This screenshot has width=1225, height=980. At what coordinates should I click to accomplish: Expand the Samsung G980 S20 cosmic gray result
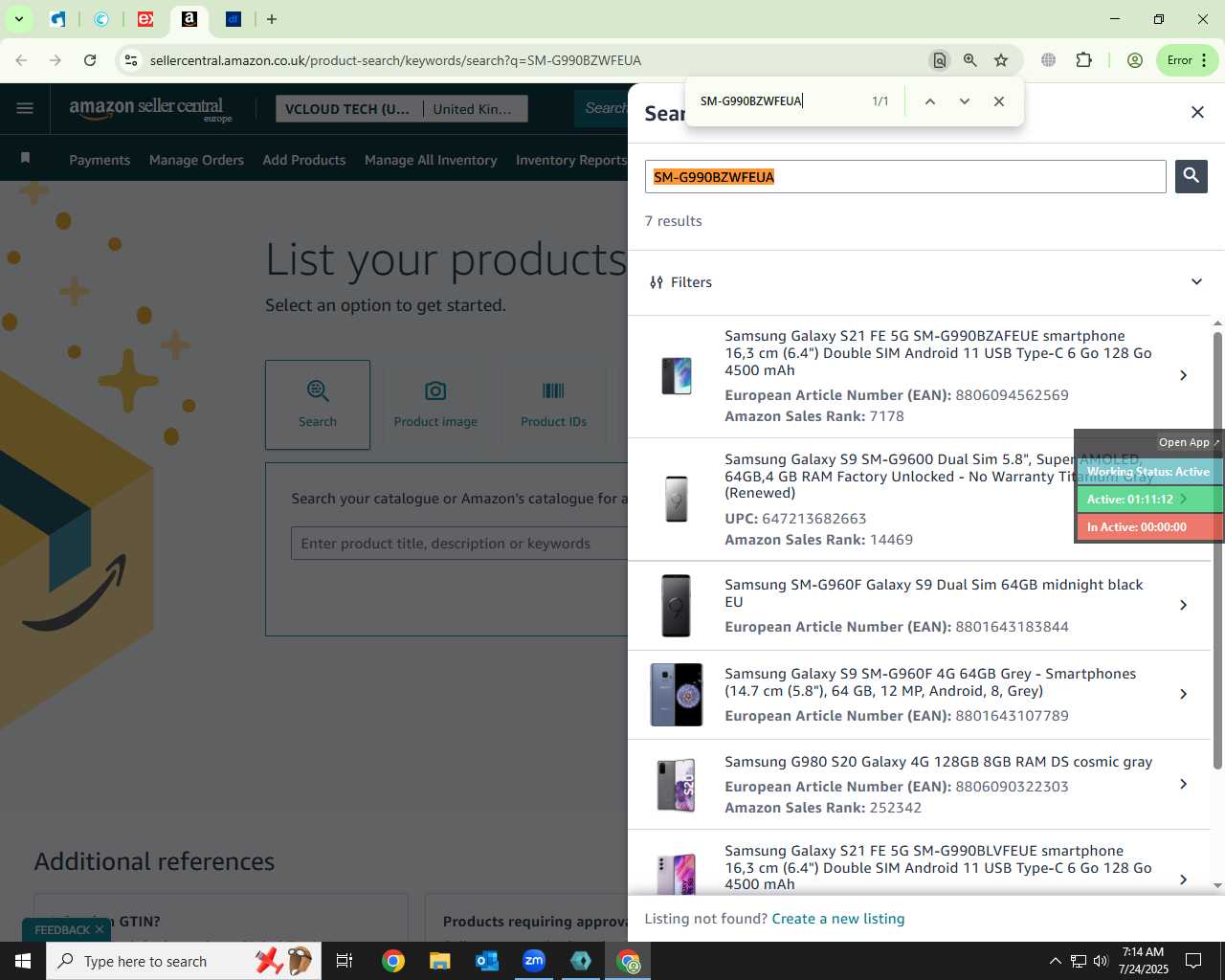1183,784
